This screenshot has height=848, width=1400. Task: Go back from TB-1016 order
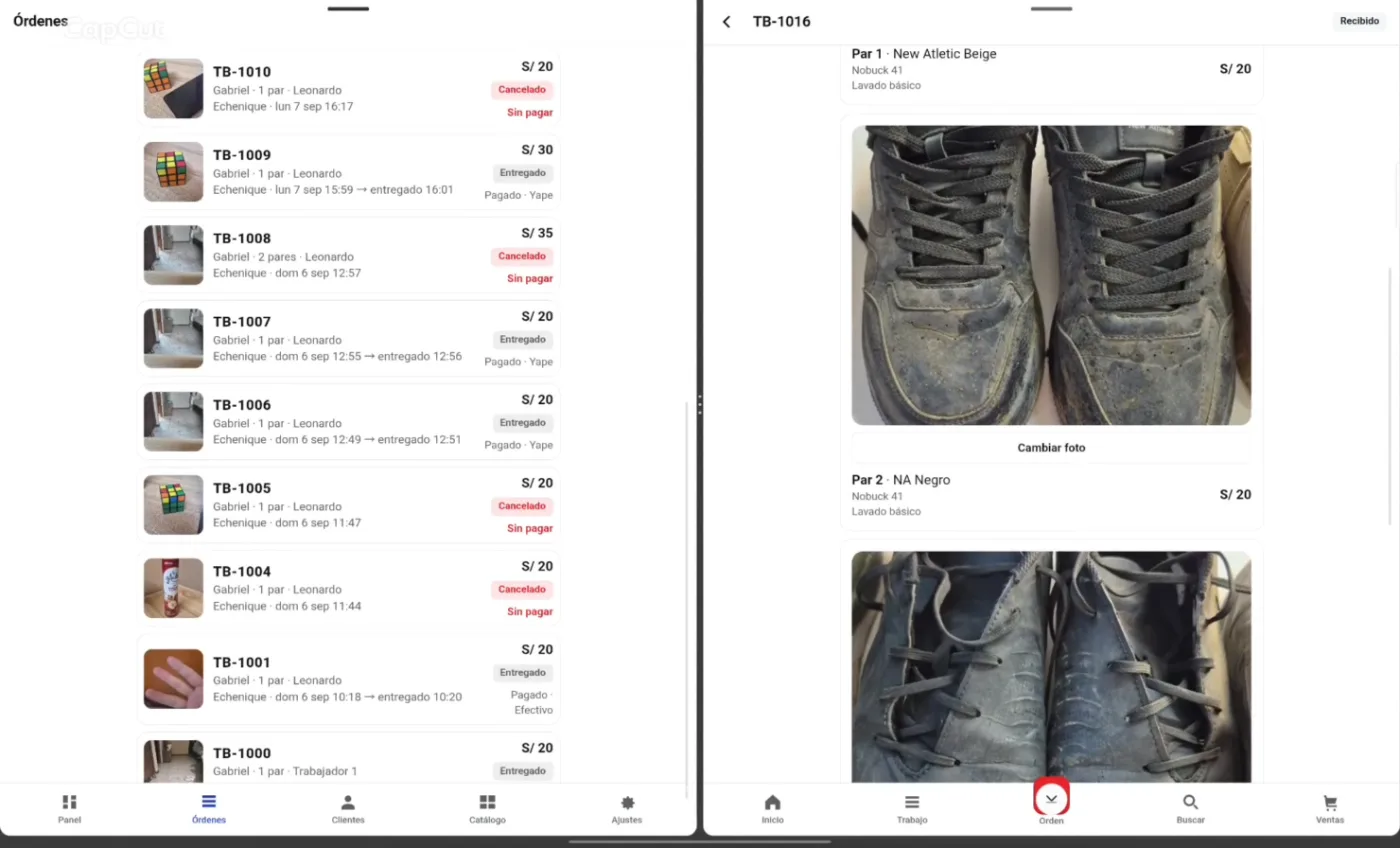(727, 22)
